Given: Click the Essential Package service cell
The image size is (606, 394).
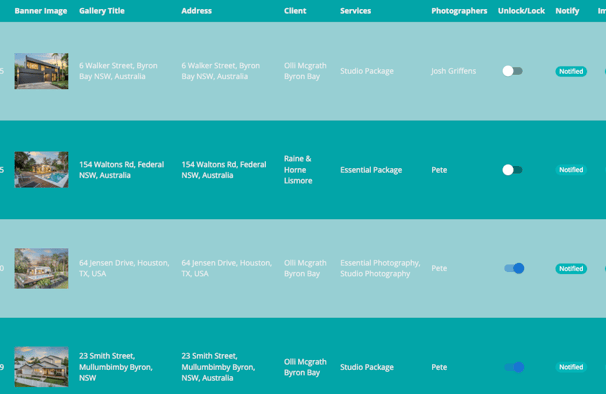Looking at the screenshot, I should 371,170.
